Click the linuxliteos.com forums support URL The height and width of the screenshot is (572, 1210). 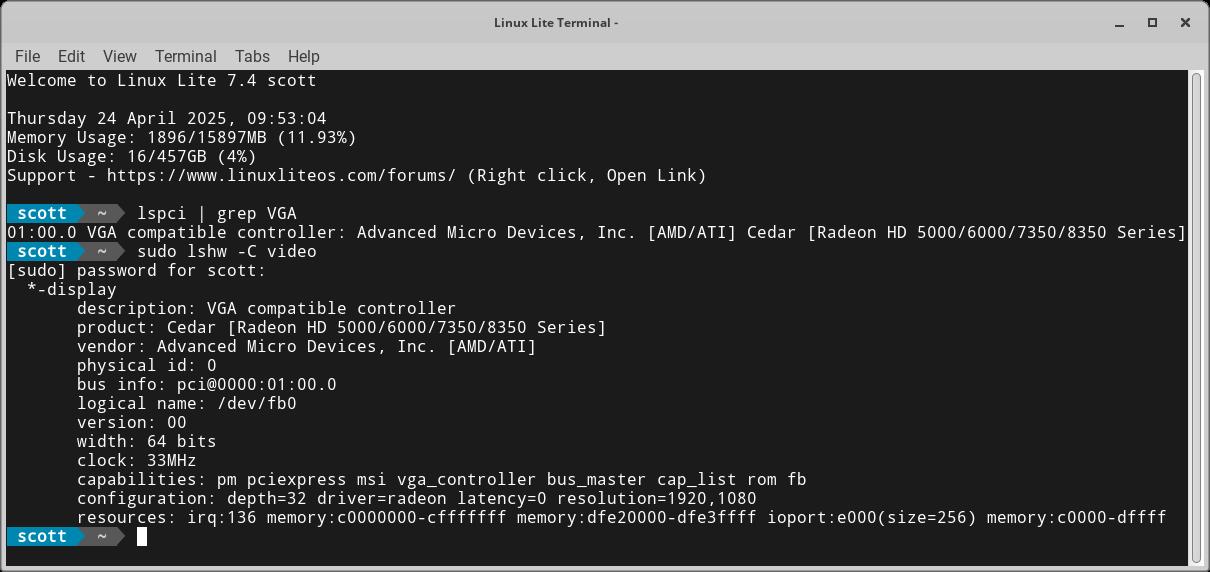pyautogui.click(x=281, y=175)
